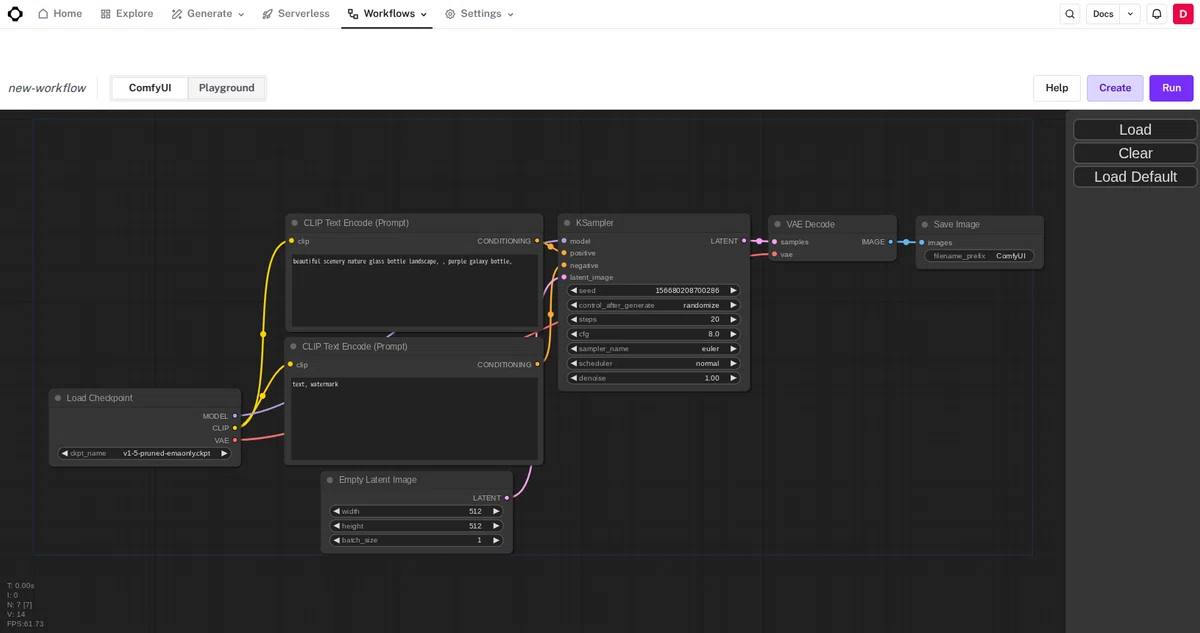Viewport: 1200px width, 633px height.
Task: Click the width value field
Action: coord(416,511)
